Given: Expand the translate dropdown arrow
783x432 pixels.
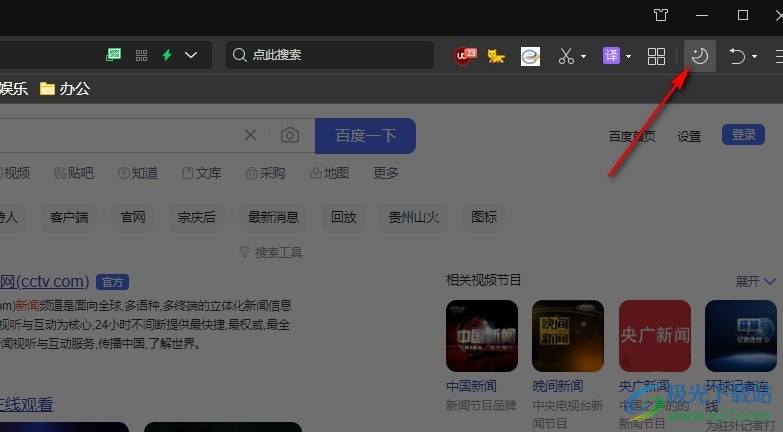Looking at the screenshot, I should [628, 56].
